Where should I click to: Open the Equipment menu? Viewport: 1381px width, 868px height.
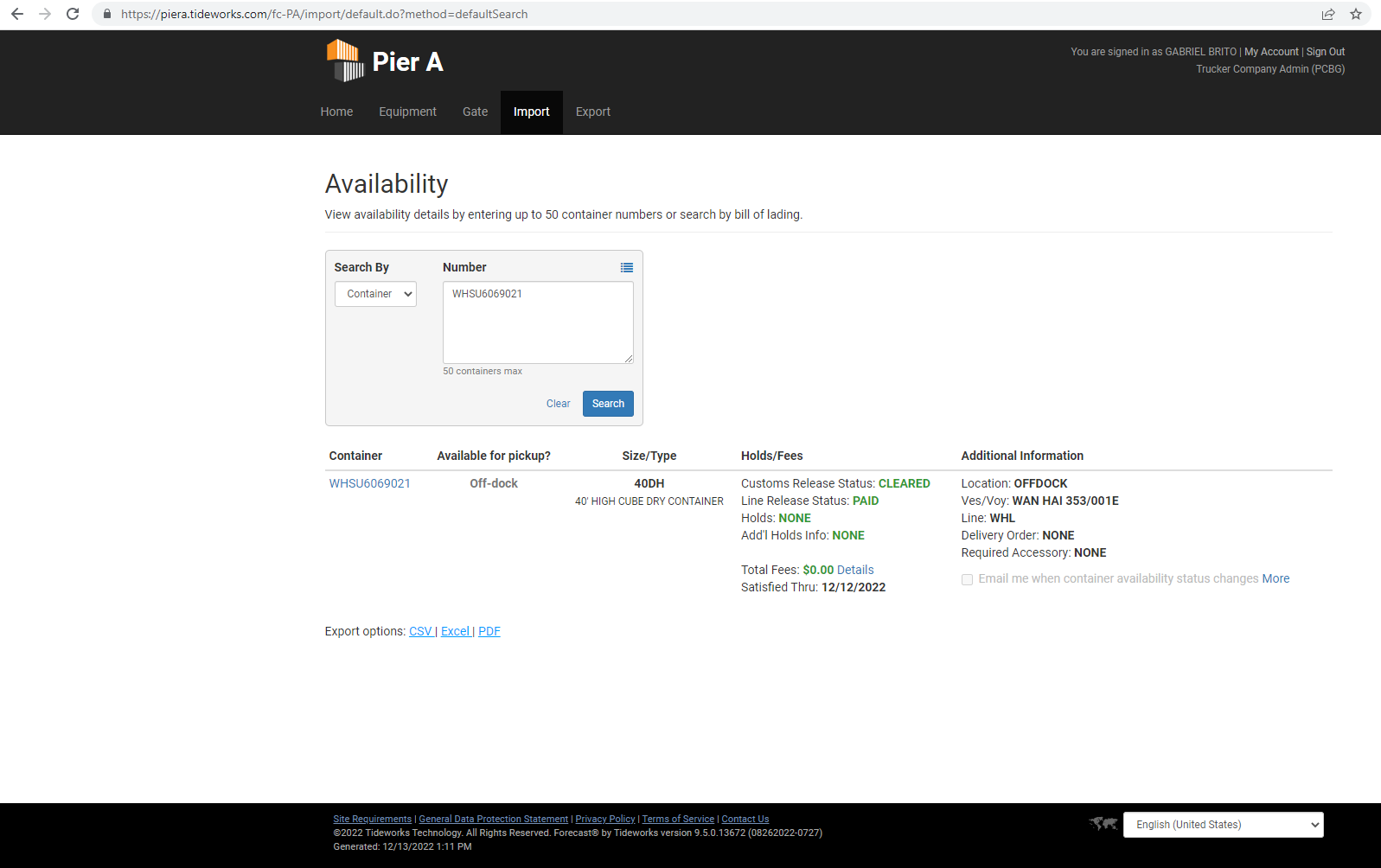click(x=407, y=112)
